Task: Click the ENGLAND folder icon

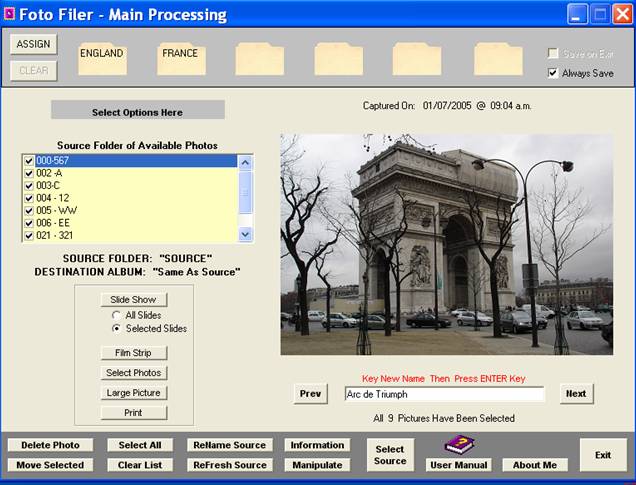Action: (x=101, y=58)
